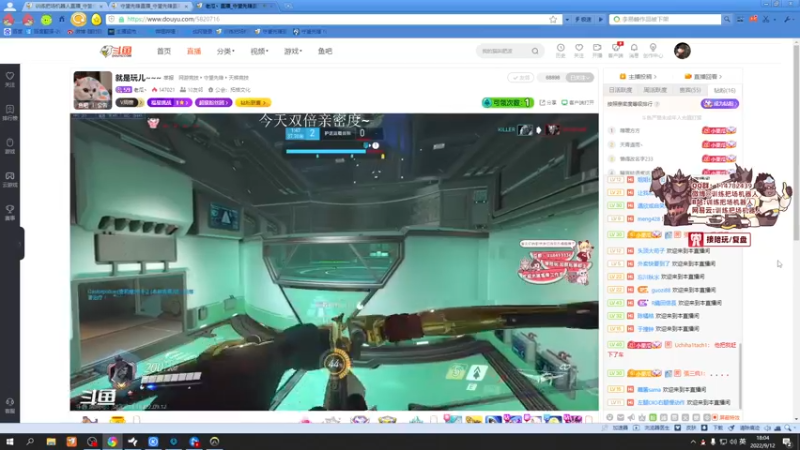Click the dark V badge under streamer name
The height and width of the screenshot is (450, 800).
(x=130, y=103)
